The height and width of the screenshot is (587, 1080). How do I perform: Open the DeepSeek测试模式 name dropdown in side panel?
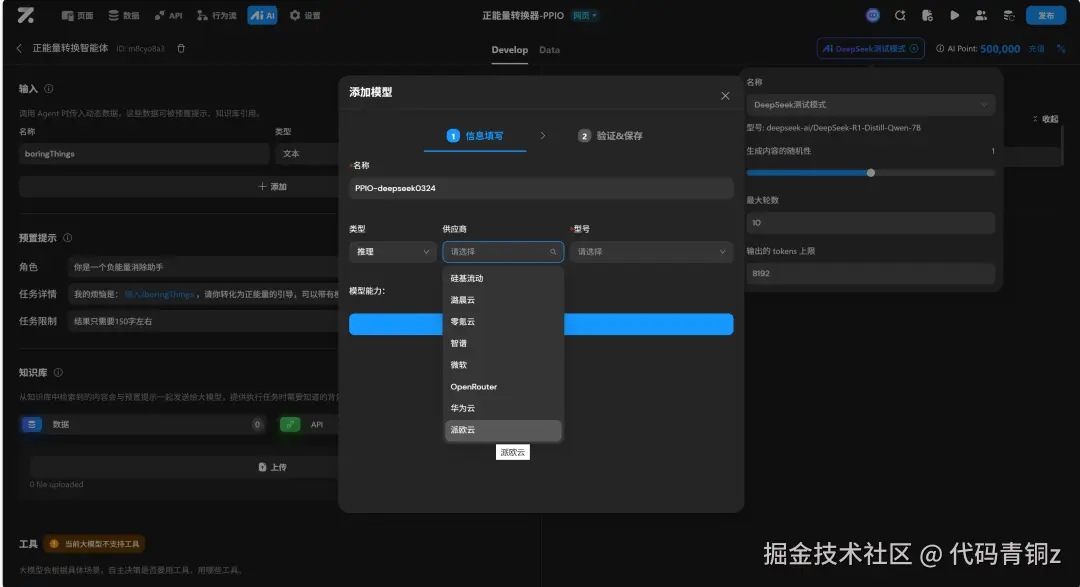coord(871,105)
